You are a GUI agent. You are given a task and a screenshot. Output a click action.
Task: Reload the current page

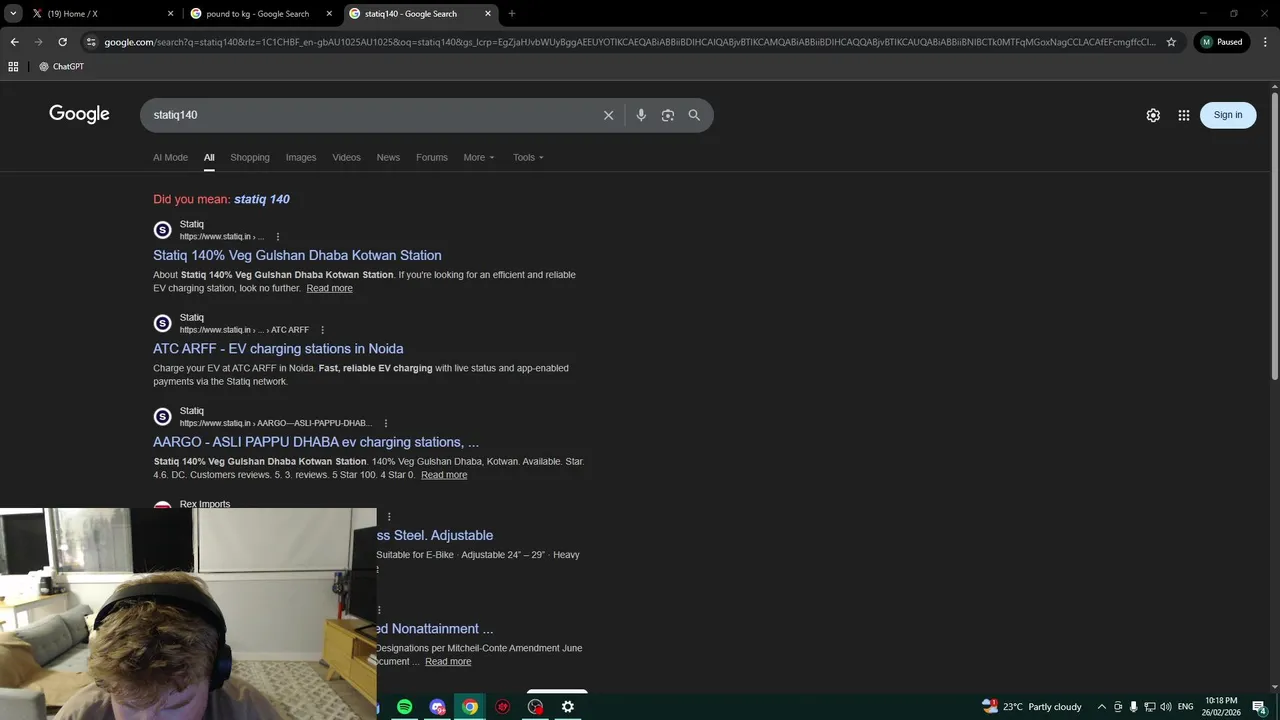tap(62, 42)
